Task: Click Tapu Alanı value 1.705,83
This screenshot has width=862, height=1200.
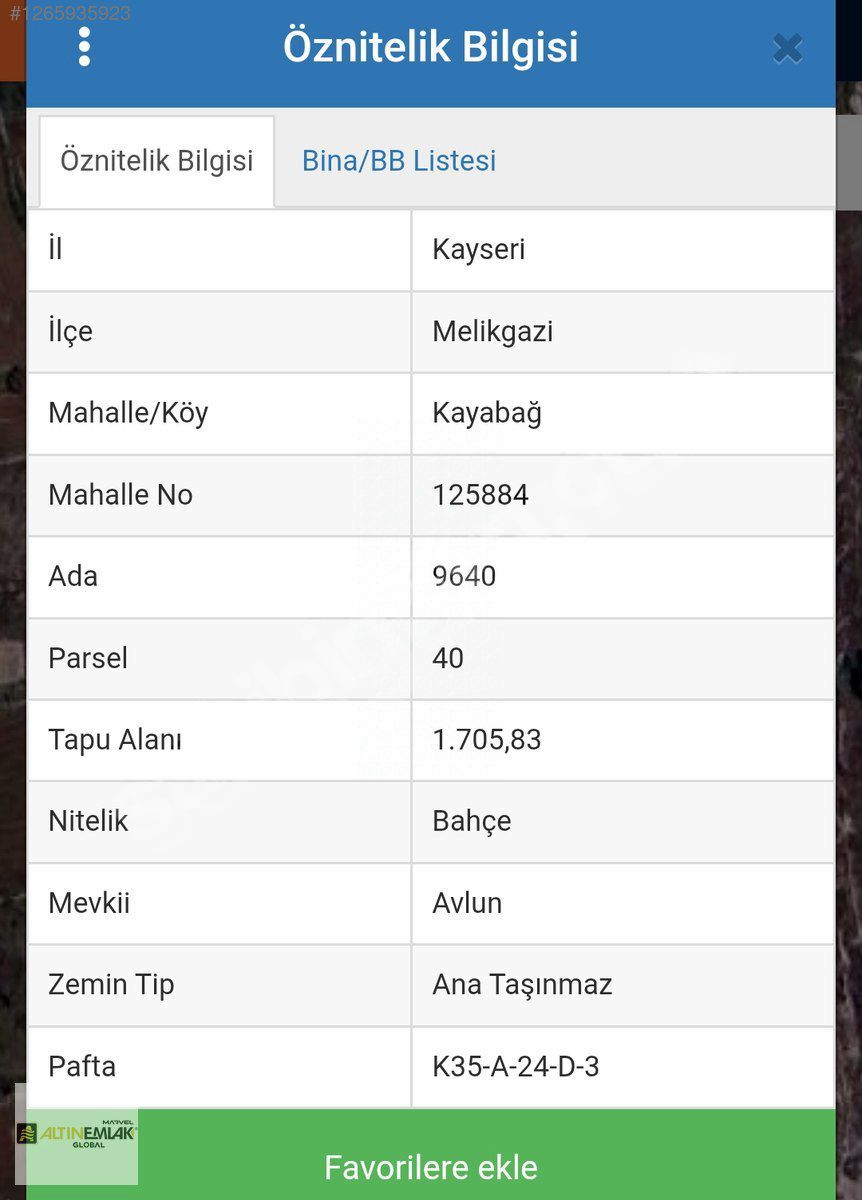Action: click(487, 740)
